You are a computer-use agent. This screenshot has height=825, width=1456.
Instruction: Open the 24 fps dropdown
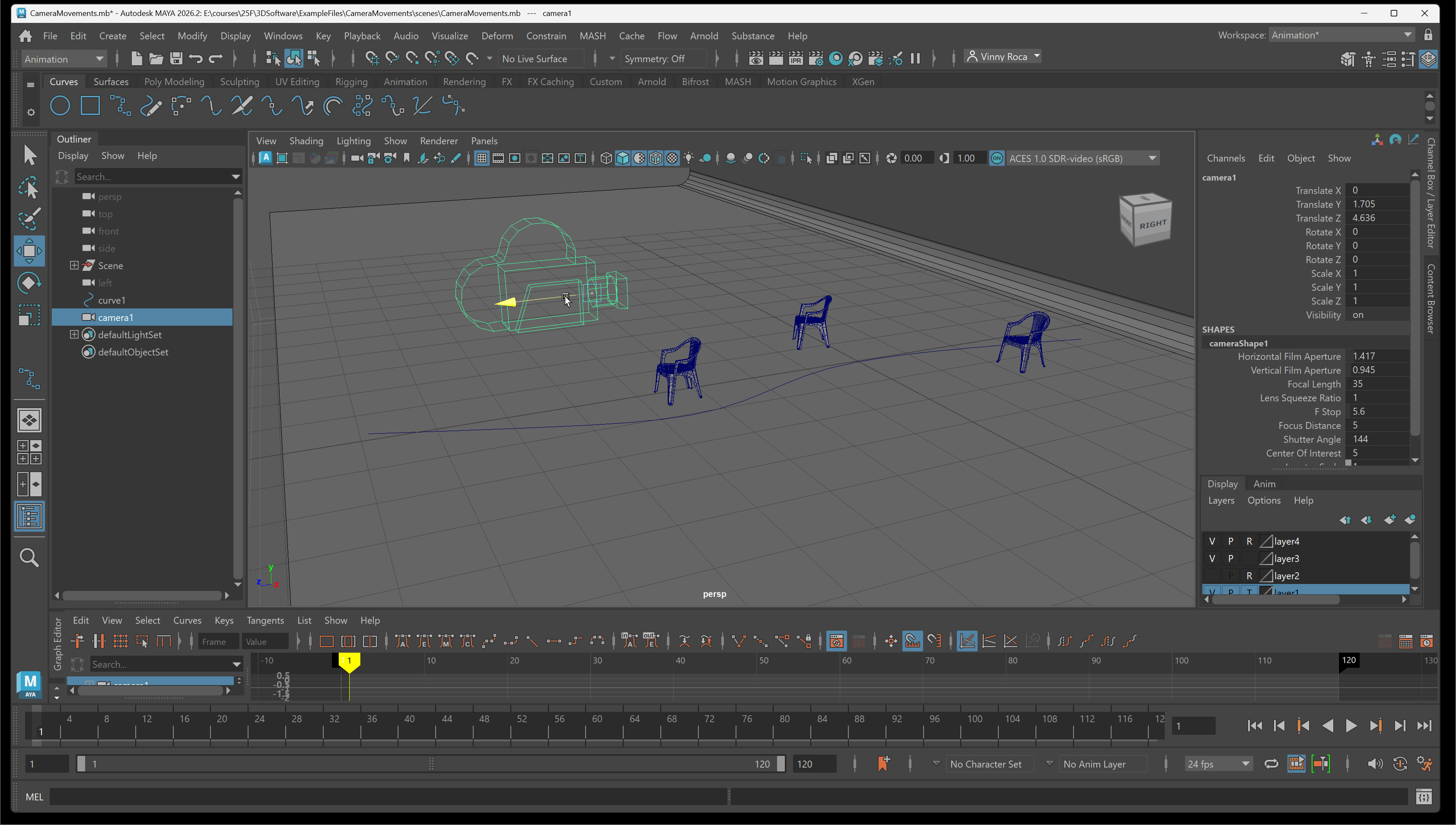click(x=1218, y=764)
